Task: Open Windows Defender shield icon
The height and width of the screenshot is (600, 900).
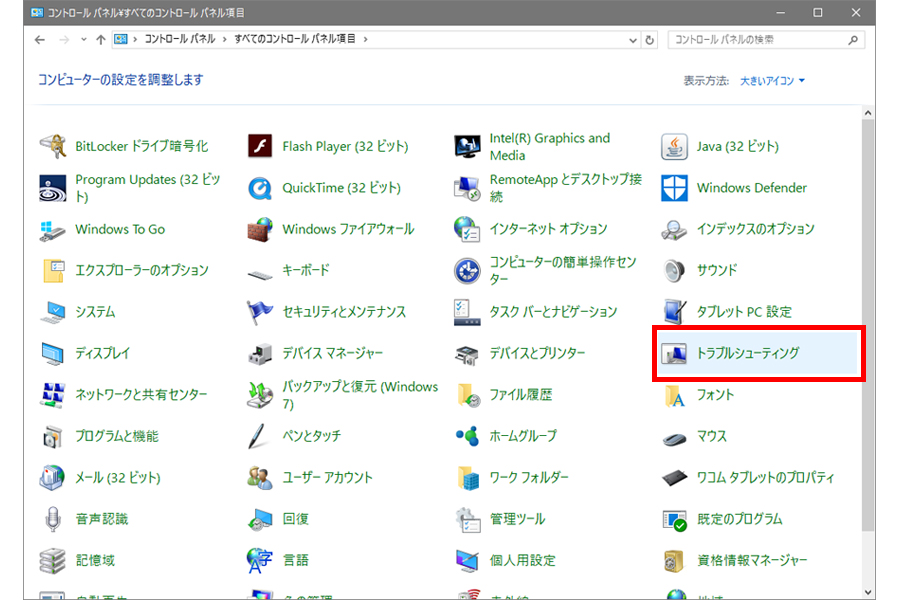Action: 675,188
